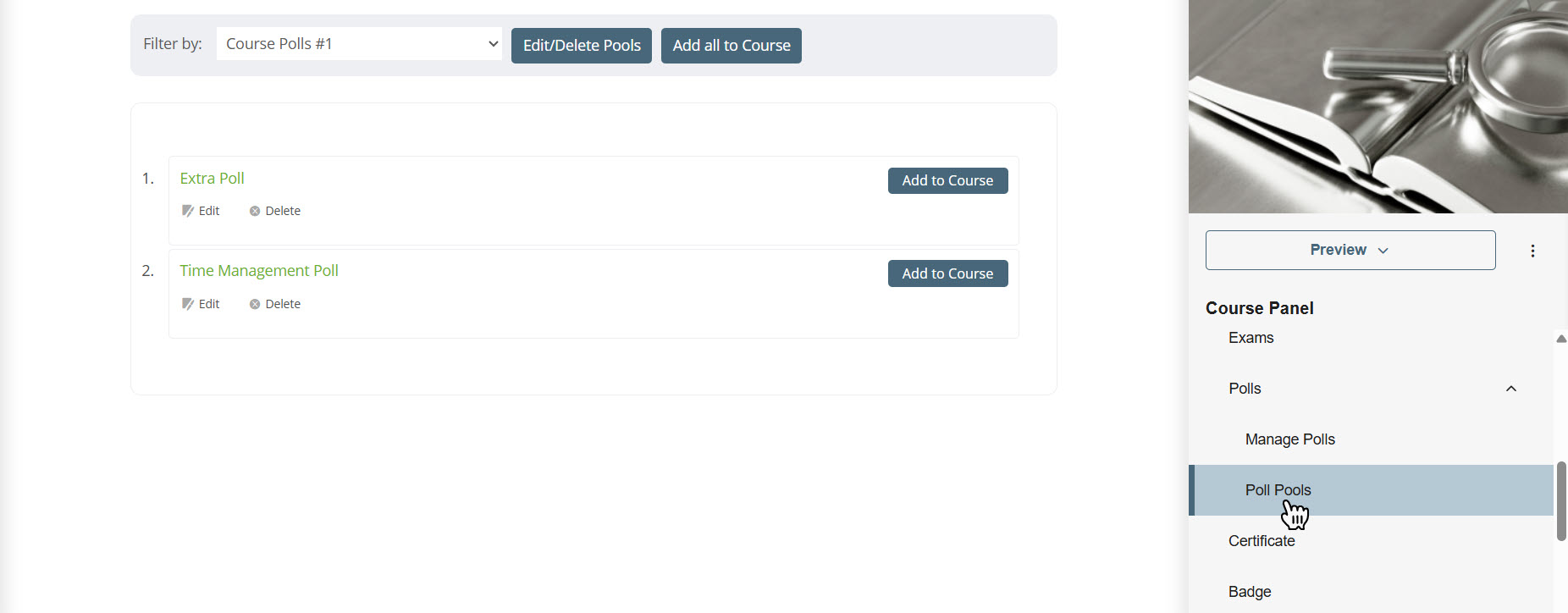Click the Edit pencil icon under Extra Poll
This screenshot has width=1568, height=613.
point(188,211)
